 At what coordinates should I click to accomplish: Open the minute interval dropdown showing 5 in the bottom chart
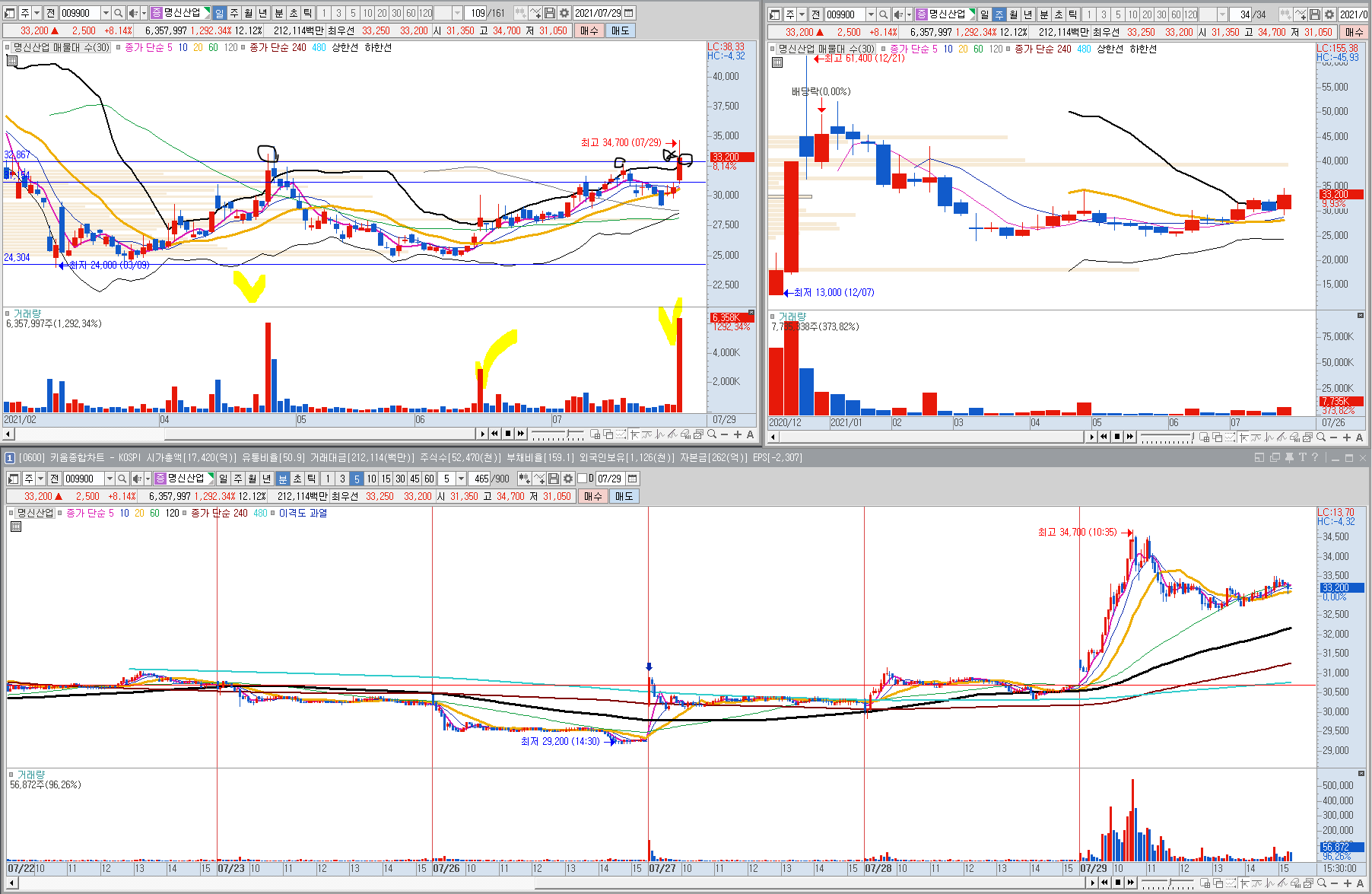pyautogui.click(x=461, y=479)
